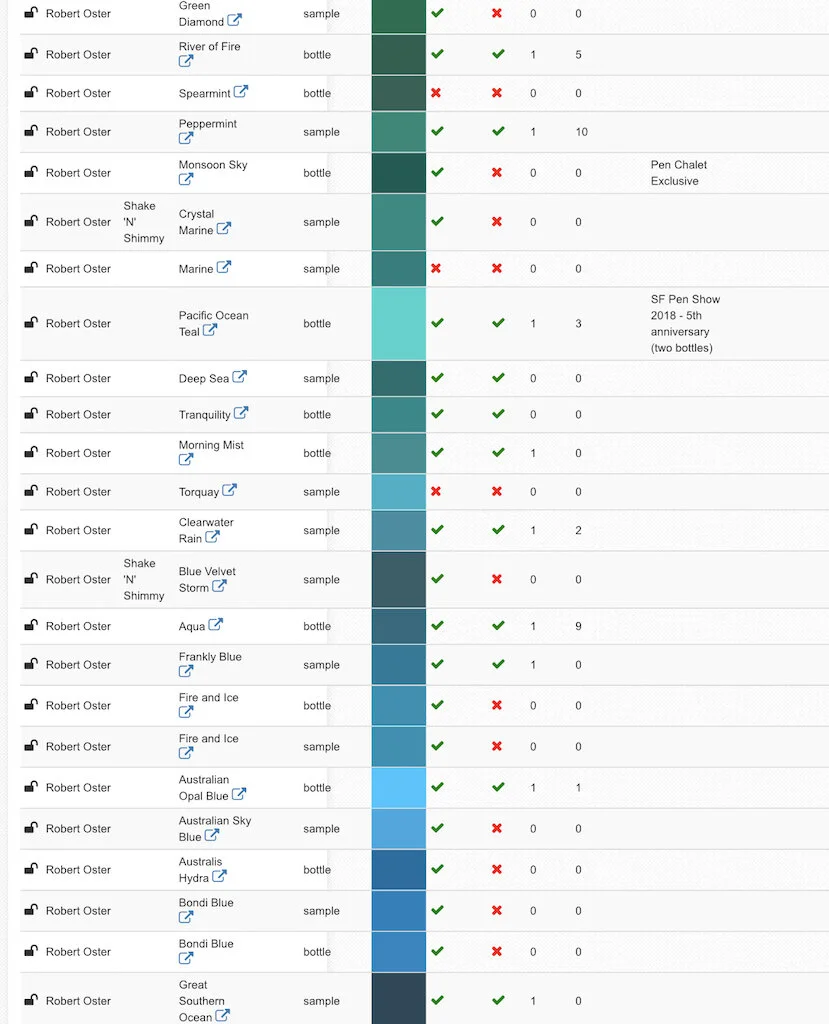Click the lock icon in Spearmint row
This screenshot has height=1024, width=829.
click(x=31, y=92)
